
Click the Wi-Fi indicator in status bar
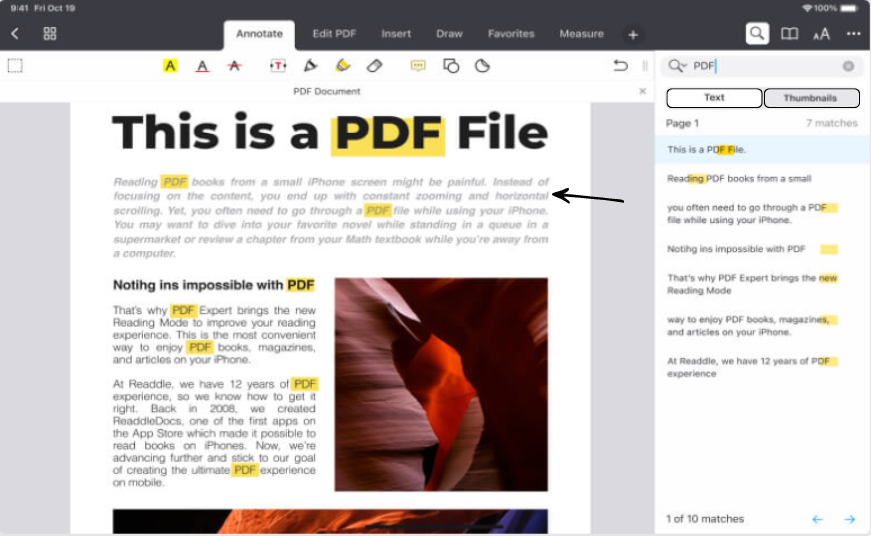(807, 8)
